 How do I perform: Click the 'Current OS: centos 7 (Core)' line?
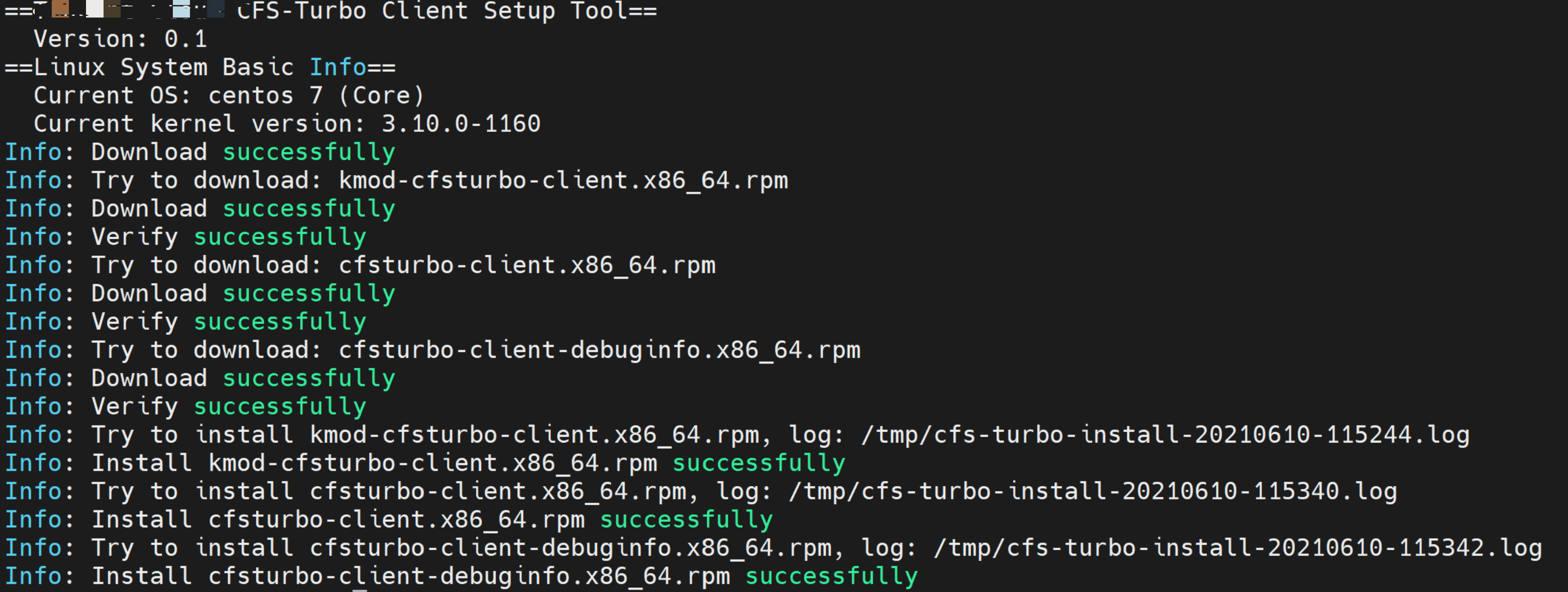pyautogui.click(x=229, y=96)
